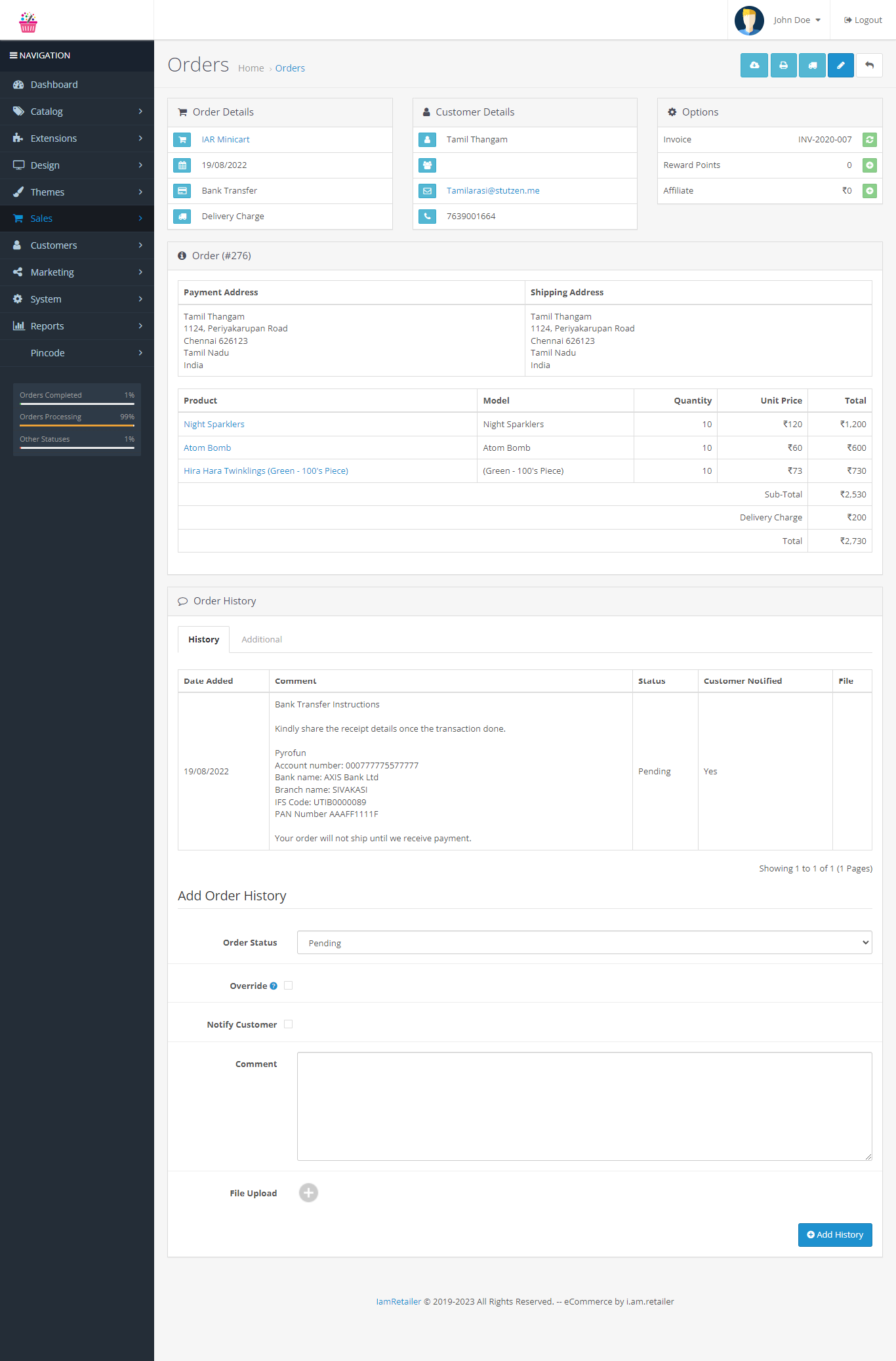Click the Orders Completed progress bar
896x1361 pixels.
click(x=77, y=403)
